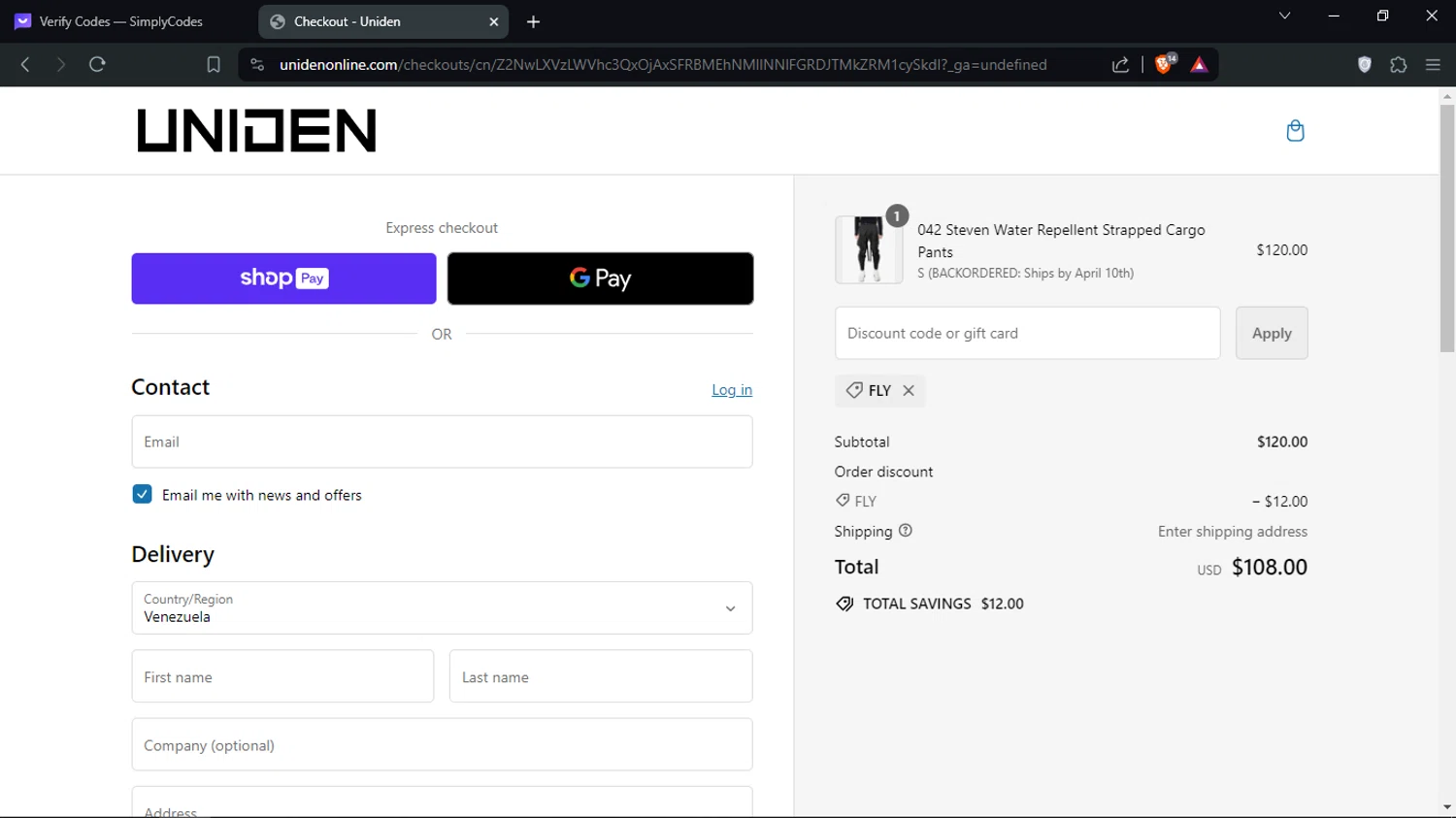
Task: Open Brave VPN shield icon
Action: click(1365, 64)
